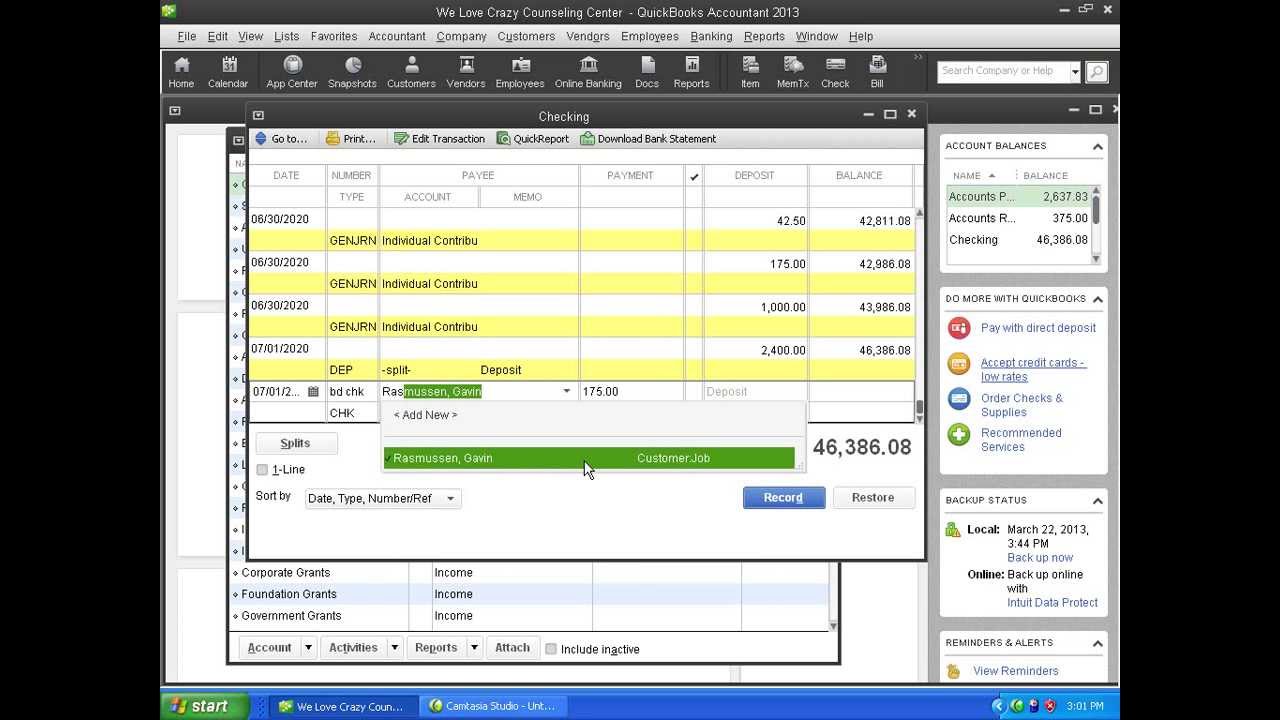Viewport: 1280px width, 720px height.
Task: Click the Payment amount field 175.00
Action: click(631, 392)
